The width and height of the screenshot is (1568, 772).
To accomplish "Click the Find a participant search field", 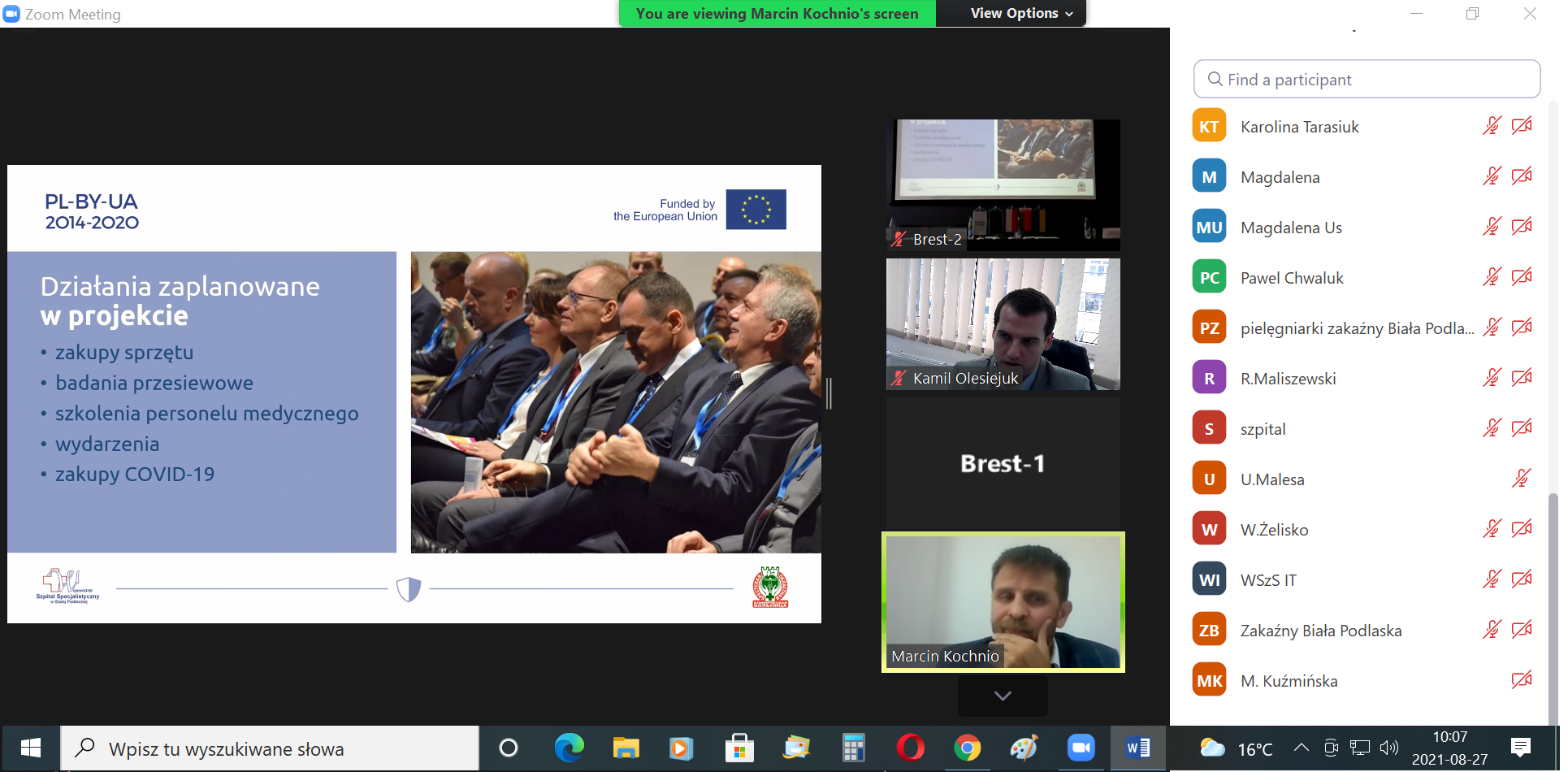I will 1367,80.
